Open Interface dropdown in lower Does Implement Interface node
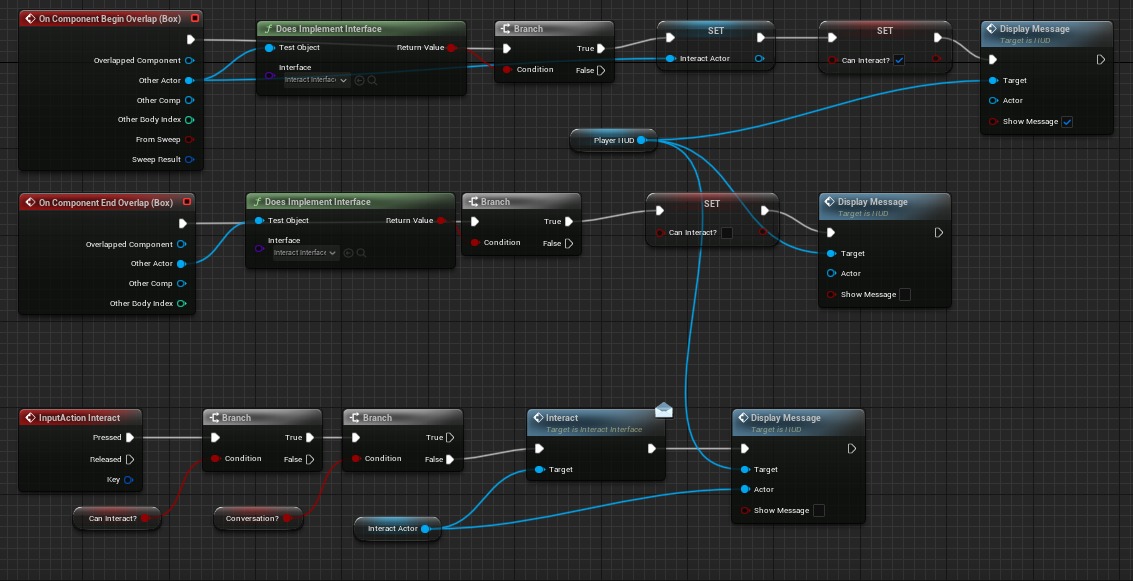Image resolution: width=1133 pixels, height=581 pixels. tap(305, 253)
